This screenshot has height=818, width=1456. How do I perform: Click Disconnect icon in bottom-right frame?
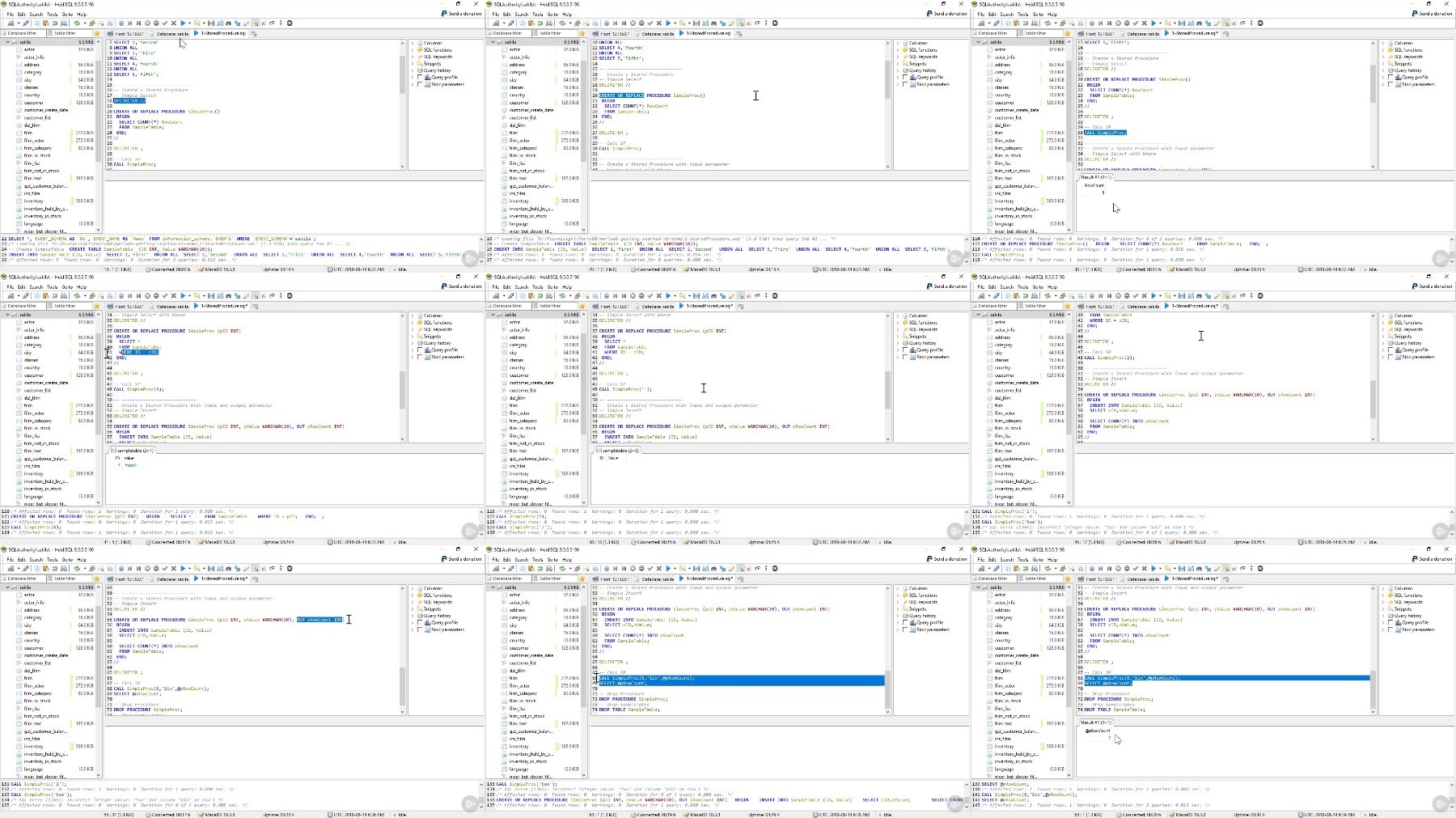coord(997,568)
